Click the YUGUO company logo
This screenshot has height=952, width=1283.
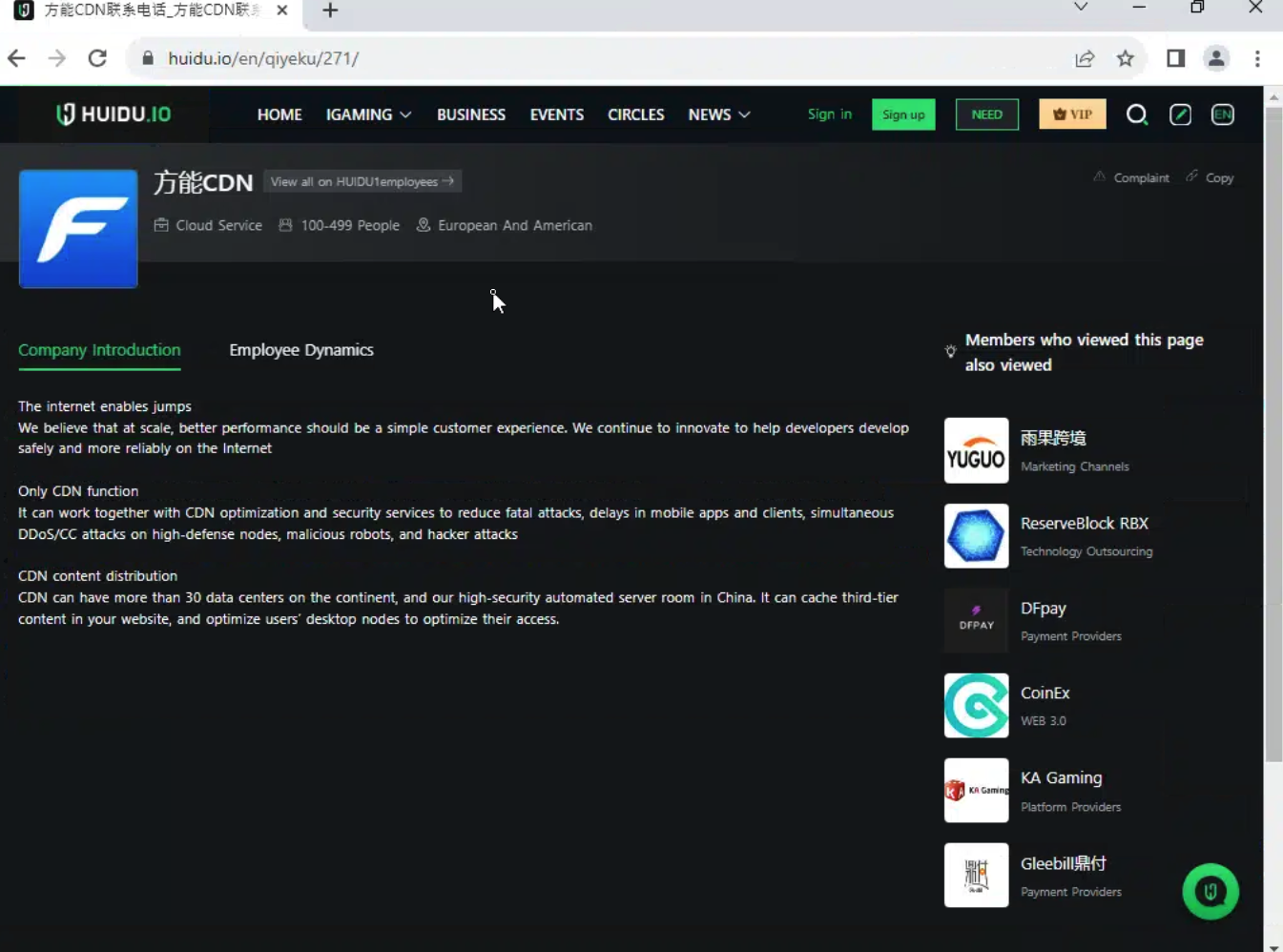(976, 450)
